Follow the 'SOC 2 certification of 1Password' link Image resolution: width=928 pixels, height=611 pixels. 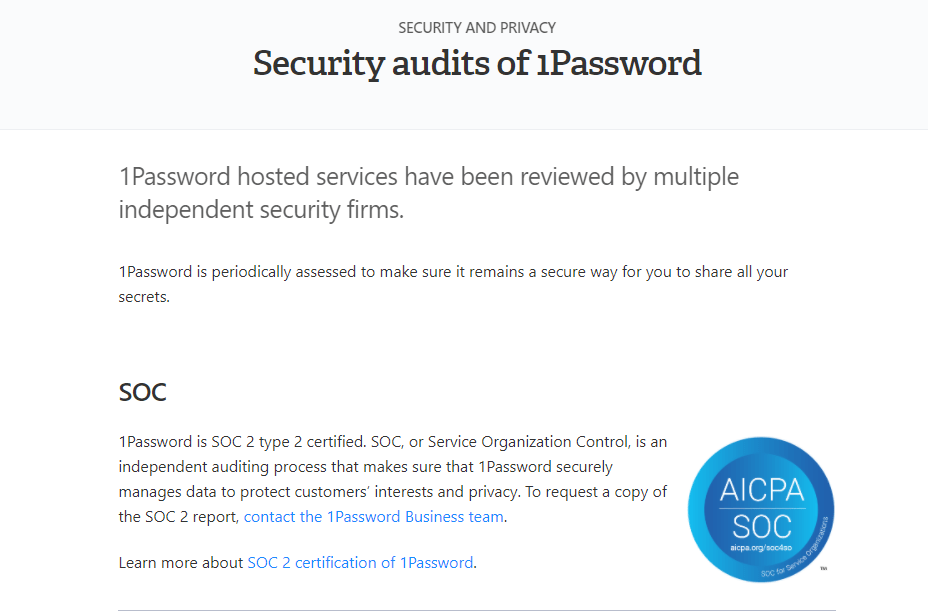tap(360, 562)
